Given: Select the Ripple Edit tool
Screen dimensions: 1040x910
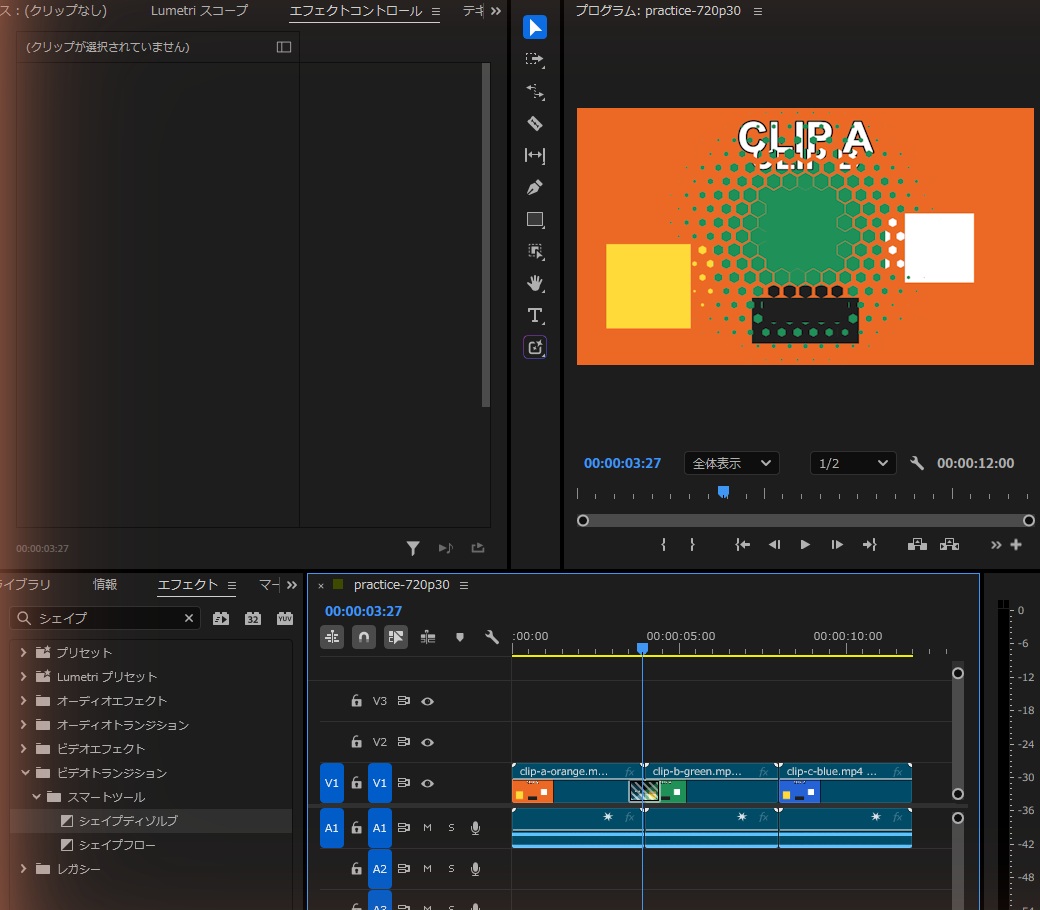Looking at the screenshot, I should pyautogui.click(x=535, y=92).
